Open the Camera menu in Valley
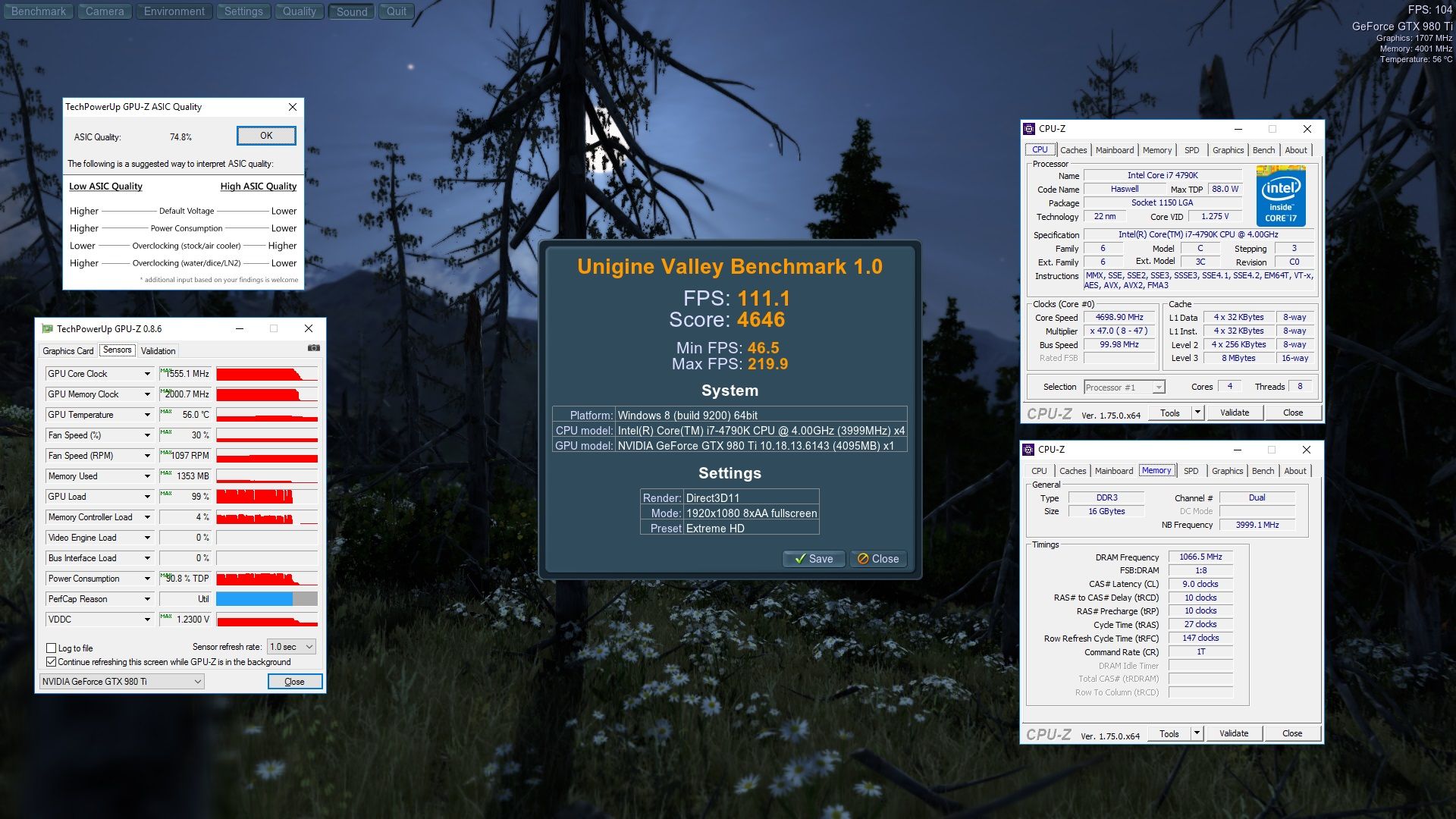This screenshot has height=819, width=1456. click(105, 11)
